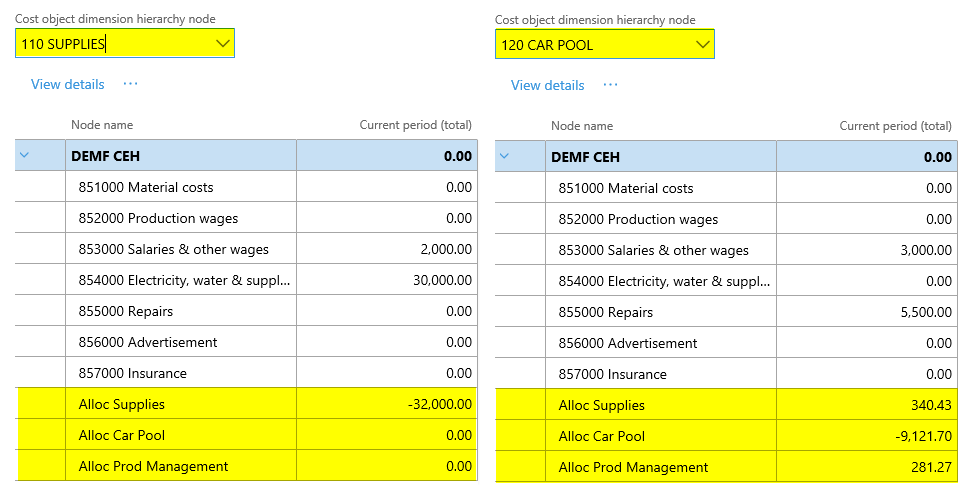Select Alloc Prod Management row in right grid
Viewport: 967px width, 490px height.
[633, 467]
